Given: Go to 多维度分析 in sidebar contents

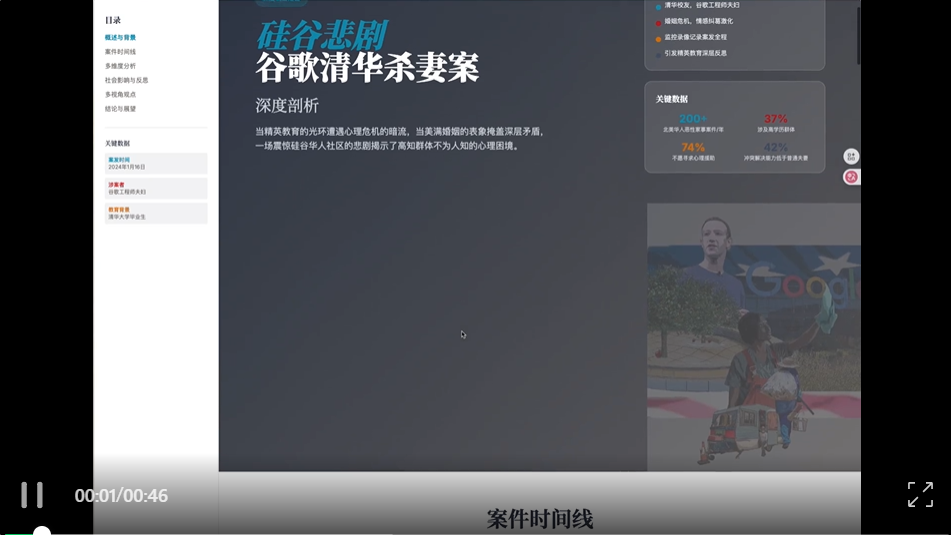Looking at the screenshot, I should coord(120,66).
